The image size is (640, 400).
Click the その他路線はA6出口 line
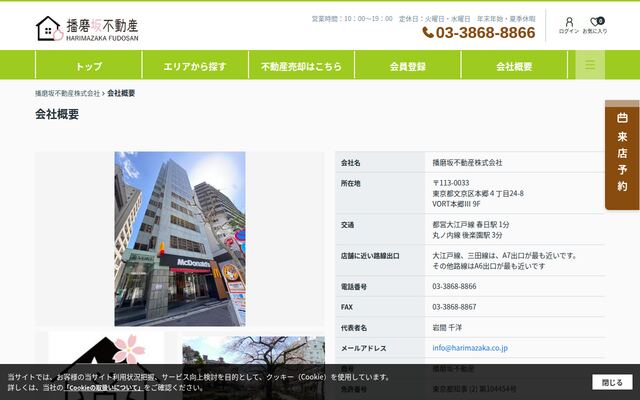click(489, 266)
